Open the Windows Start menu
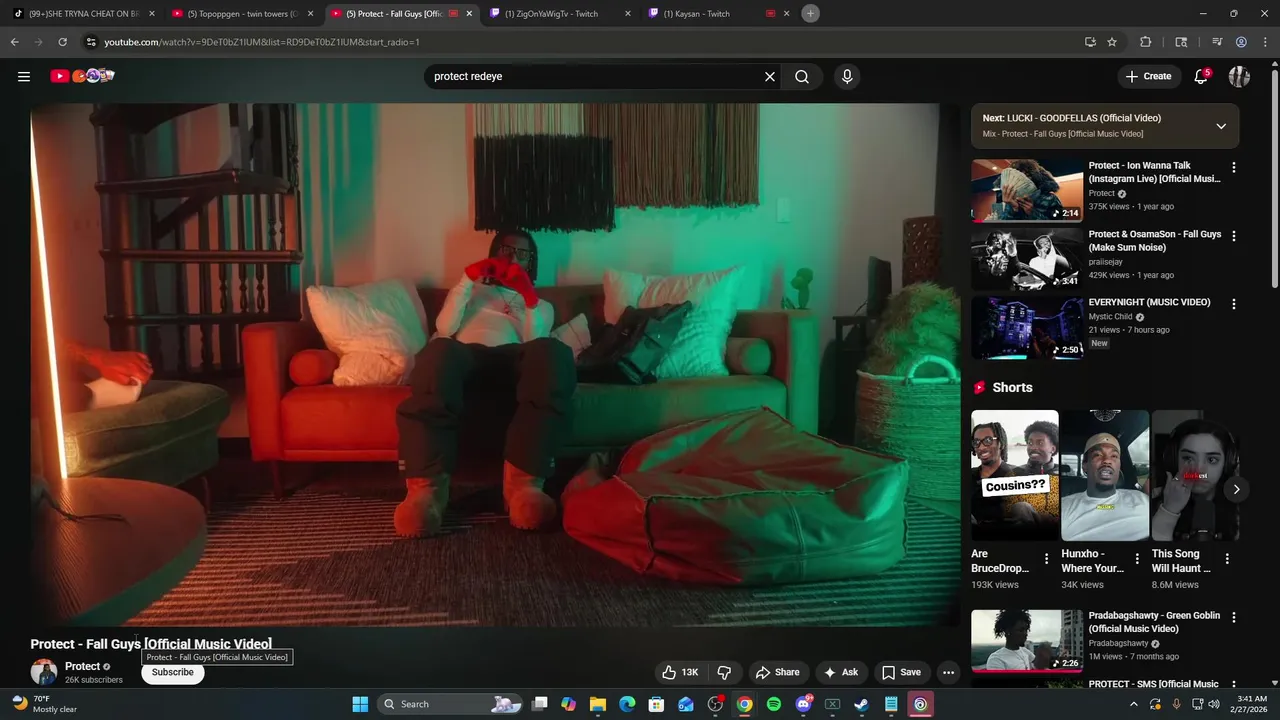 (x=360, y=704)
